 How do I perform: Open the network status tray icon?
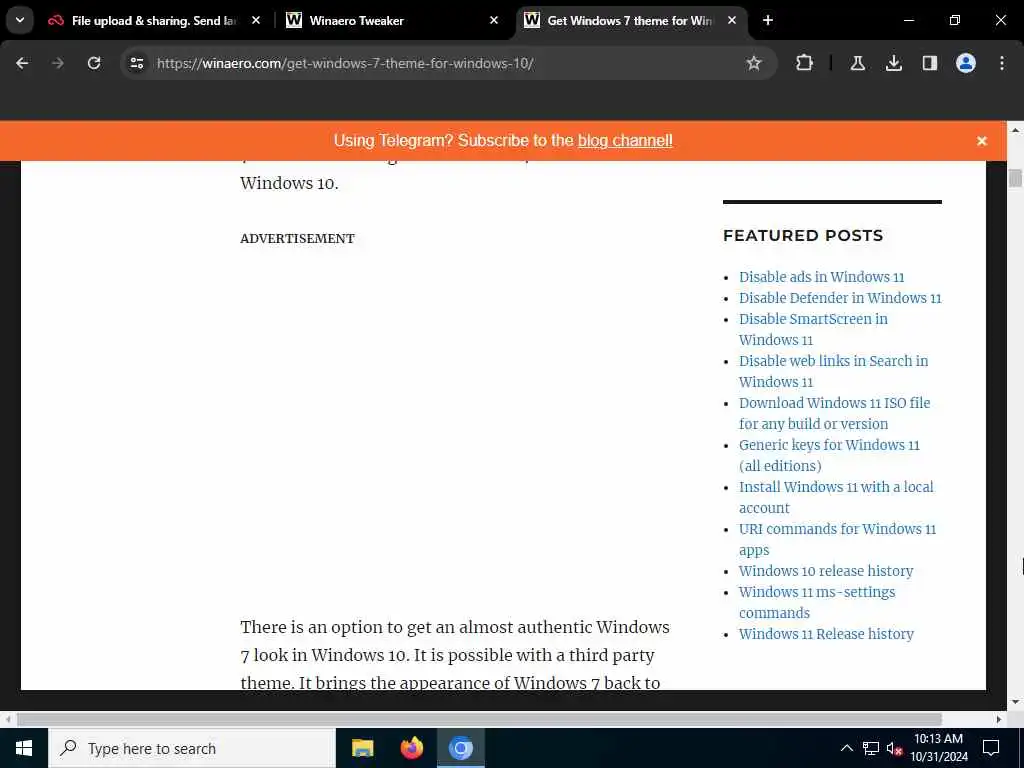[871, 748]
